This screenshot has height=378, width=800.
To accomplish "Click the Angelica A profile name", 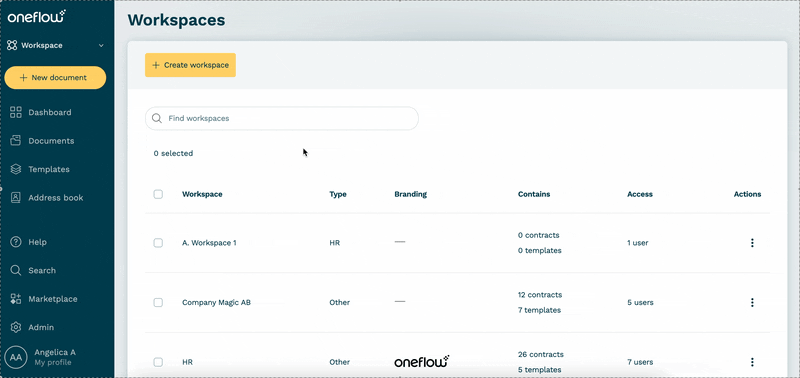I will [55, 352].
